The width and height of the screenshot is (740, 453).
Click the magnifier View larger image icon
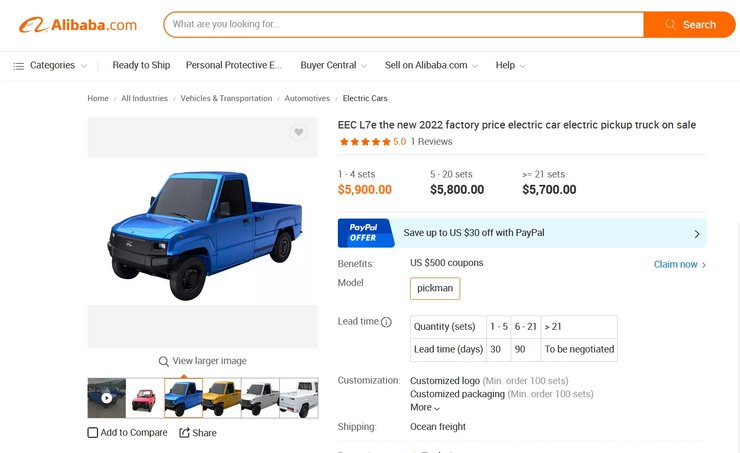tap(164, 361)
